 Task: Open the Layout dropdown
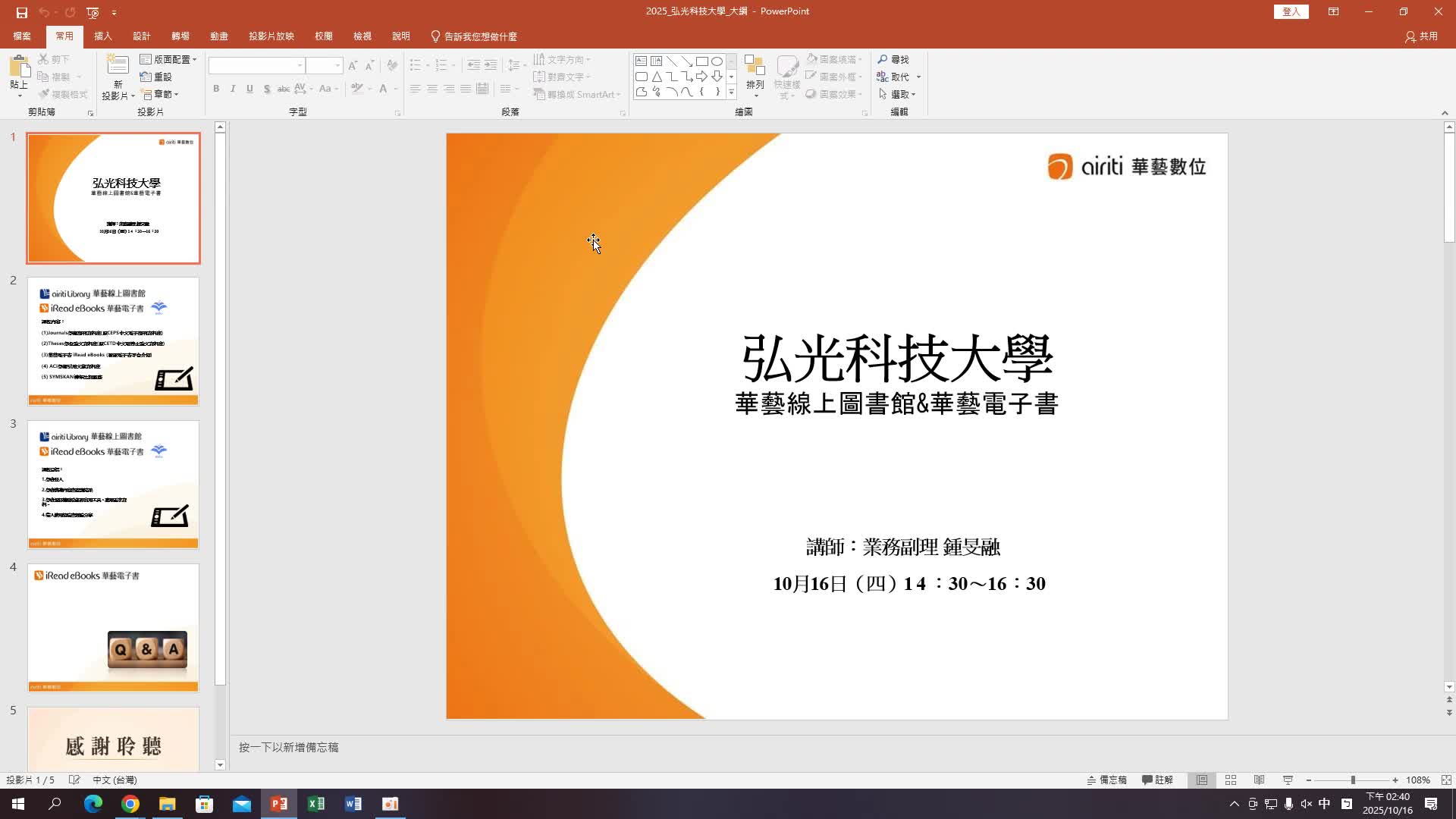[168, 59]
